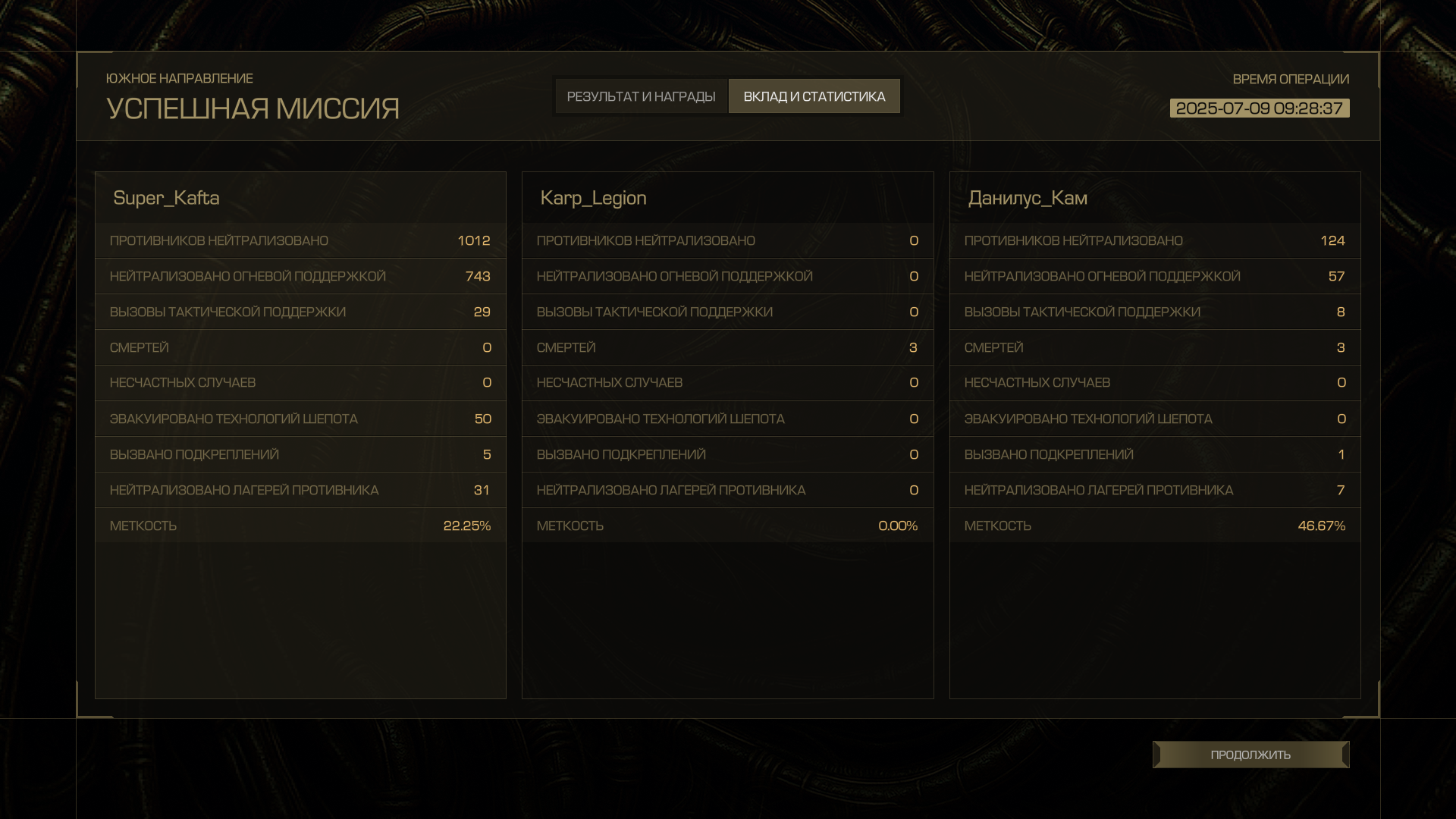Viewport: 1456px width, 819px height.
Task: Click Super_Kafta's reinforcements called value 5
Action: point(487,454)
